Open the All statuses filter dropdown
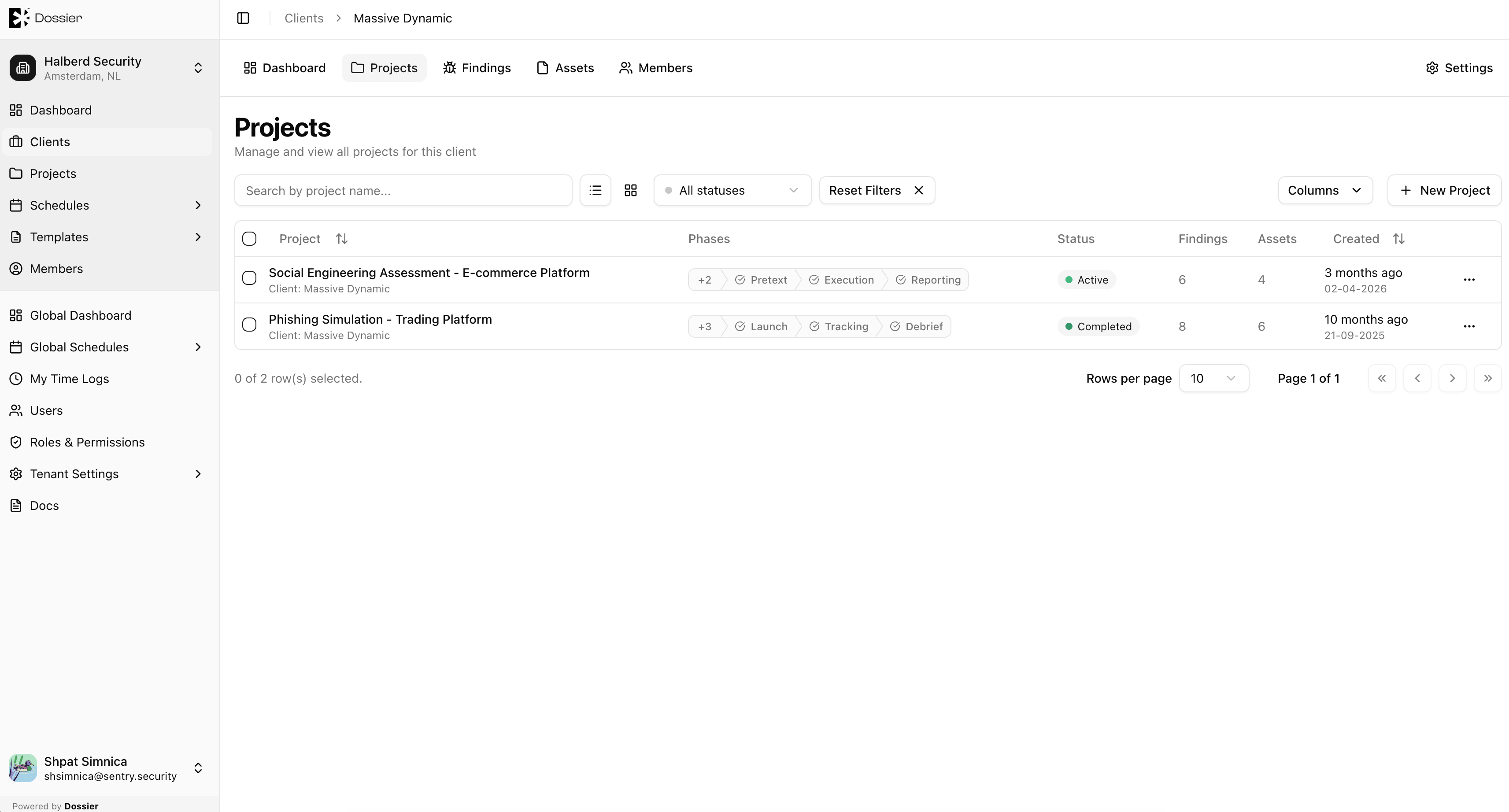This screenshot has width=1509, height=812. pos(732,190)
